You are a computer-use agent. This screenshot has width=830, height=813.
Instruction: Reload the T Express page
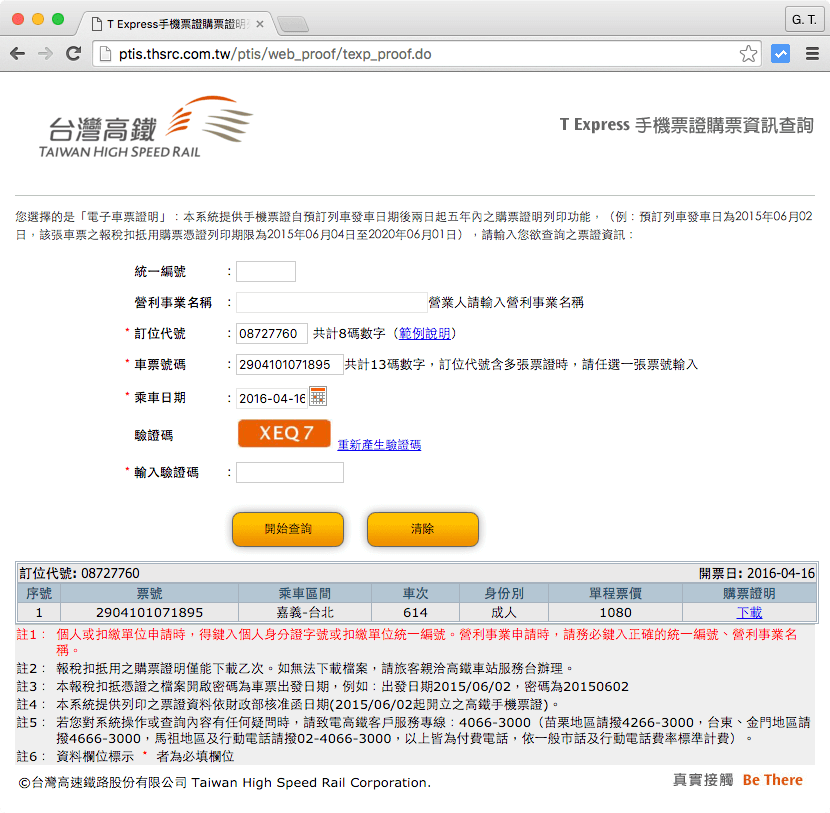[x=71, y=55]
